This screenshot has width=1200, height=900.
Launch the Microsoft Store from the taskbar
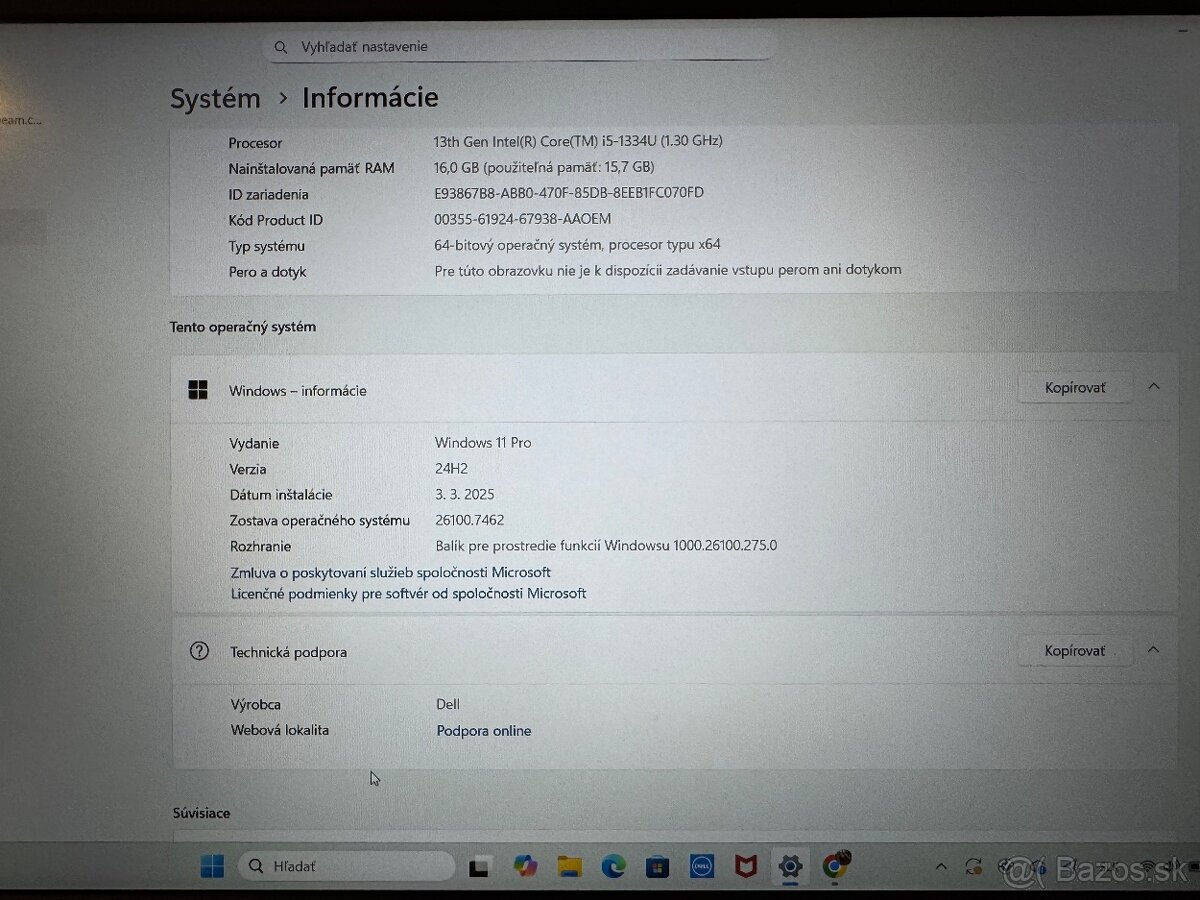pyautogui.click(x=655, y=866)
